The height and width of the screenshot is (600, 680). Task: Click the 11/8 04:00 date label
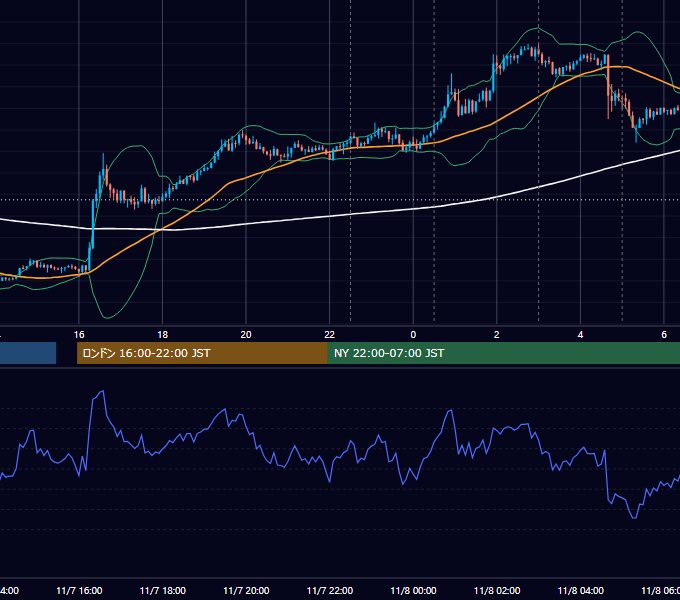[581, 590]
